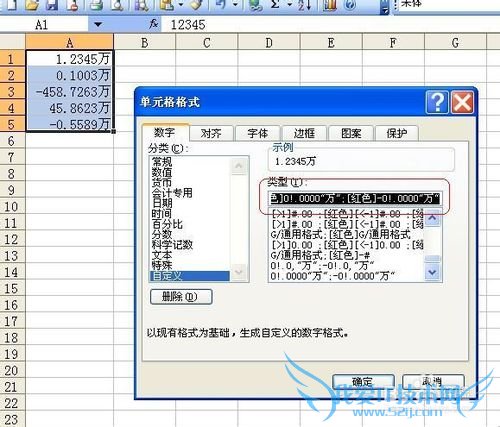Screen dimensions: 500x427
Task: Select 文本 in the category list
Action: pyautogui.click(x=162, y=255)
